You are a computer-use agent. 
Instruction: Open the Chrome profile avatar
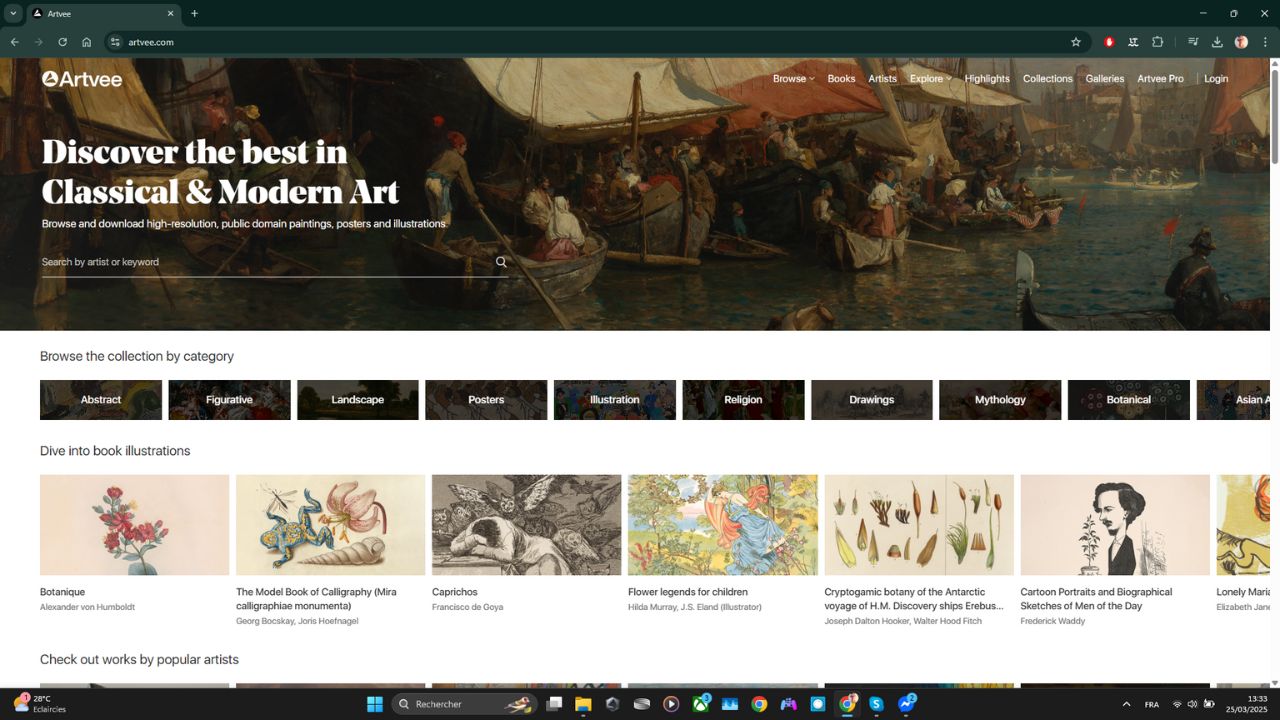pyautogui.click(x=1240, y=42)
